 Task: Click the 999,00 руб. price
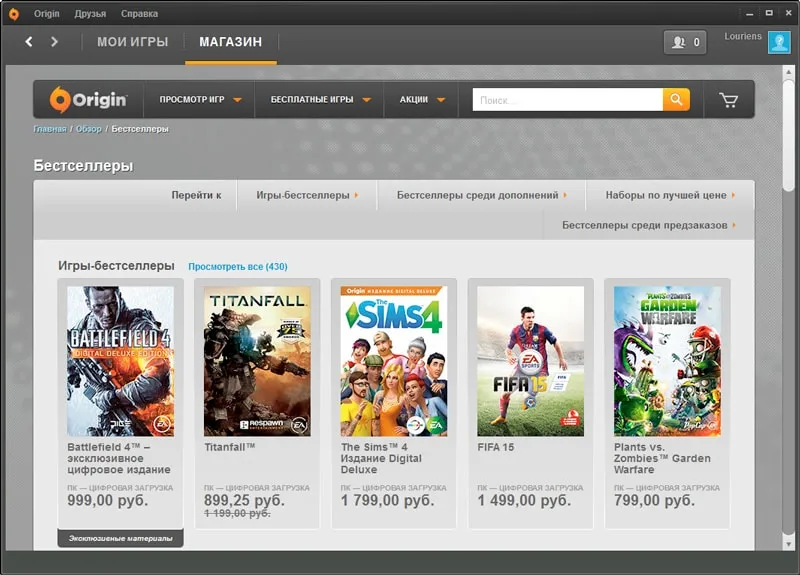pyautogui.click(x=108, y=501)
